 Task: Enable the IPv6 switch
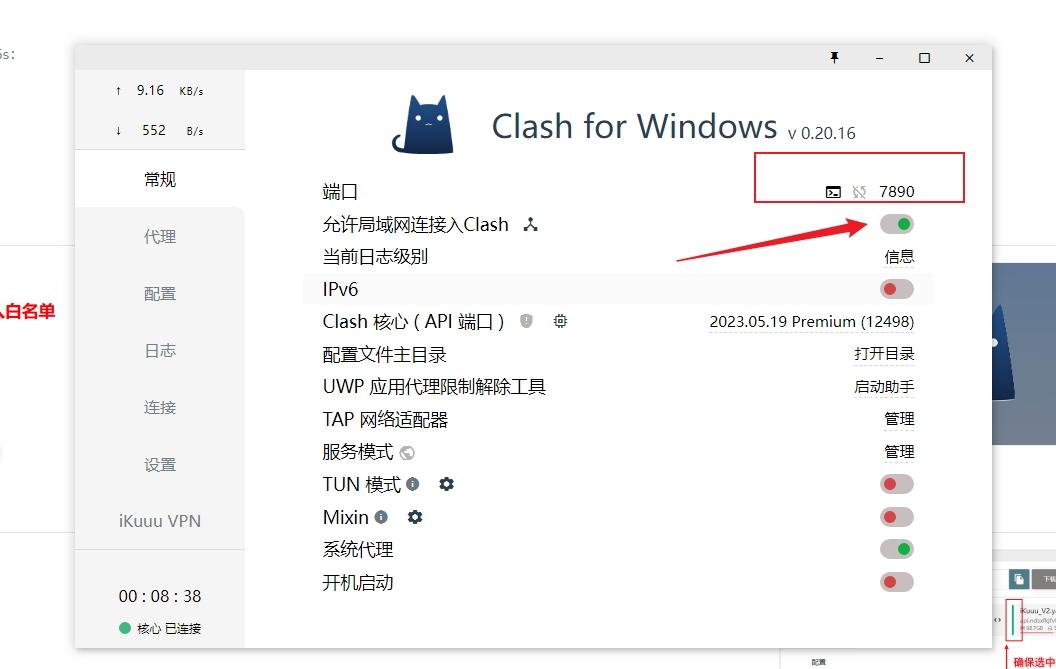point(897,289)
